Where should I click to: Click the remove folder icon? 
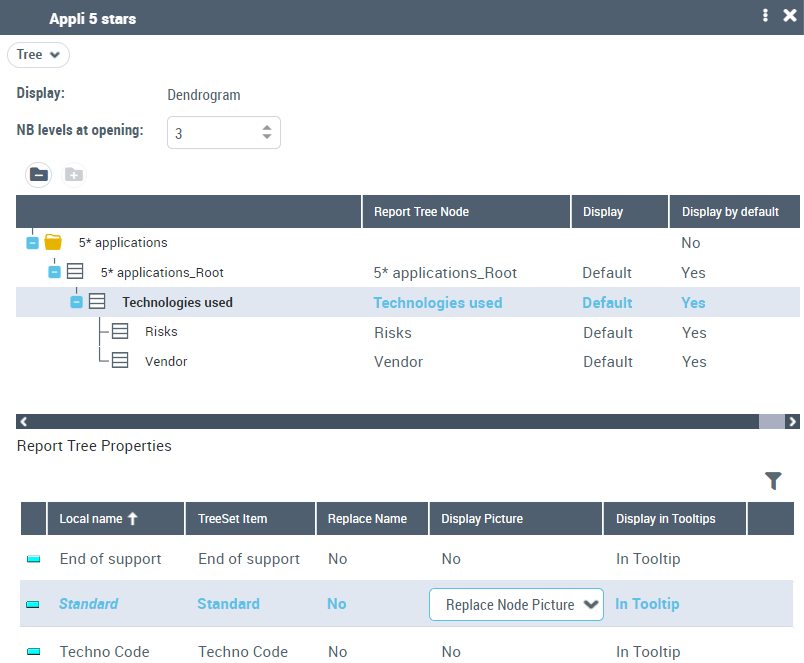pos(38,174)
